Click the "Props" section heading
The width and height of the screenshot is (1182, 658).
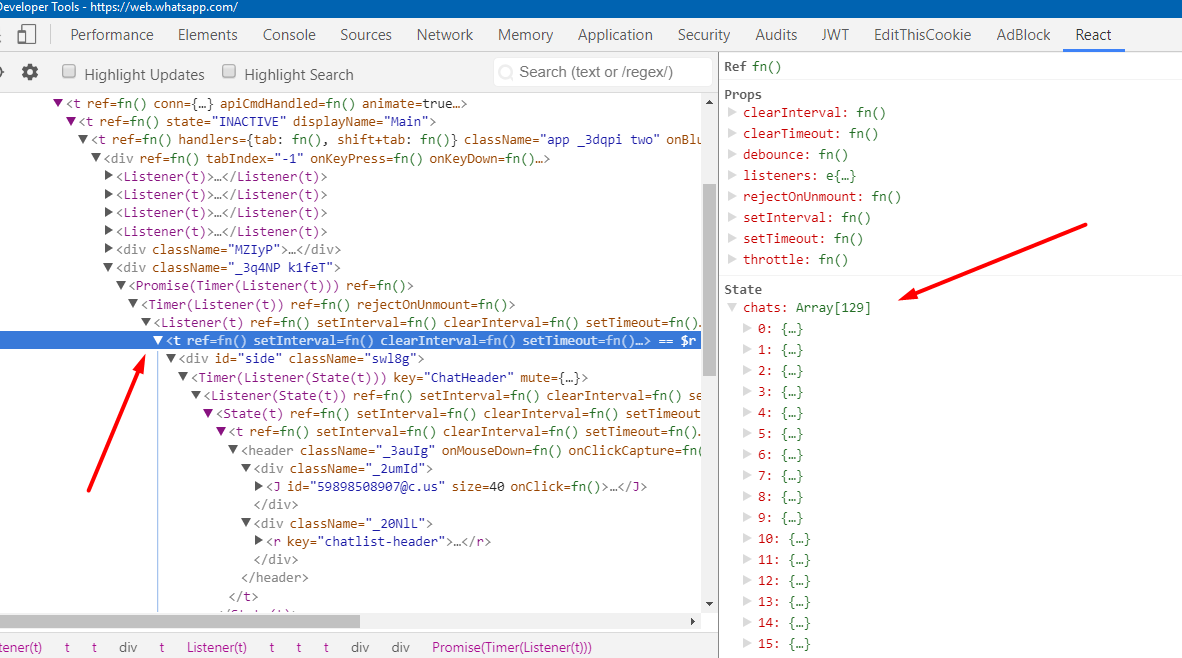pos(743,94)
